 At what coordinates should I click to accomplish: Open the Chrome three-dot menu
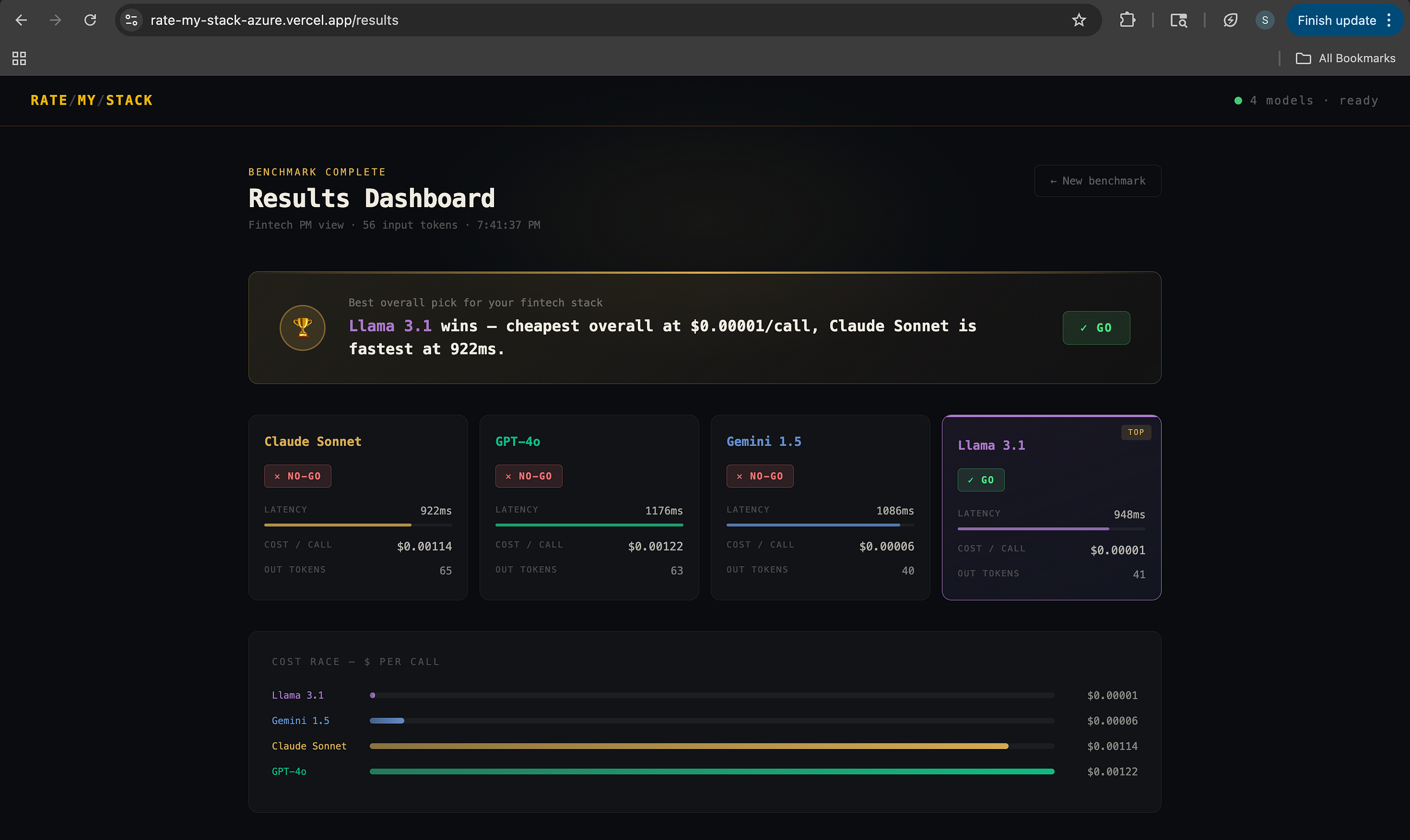tap(1388, 21)
